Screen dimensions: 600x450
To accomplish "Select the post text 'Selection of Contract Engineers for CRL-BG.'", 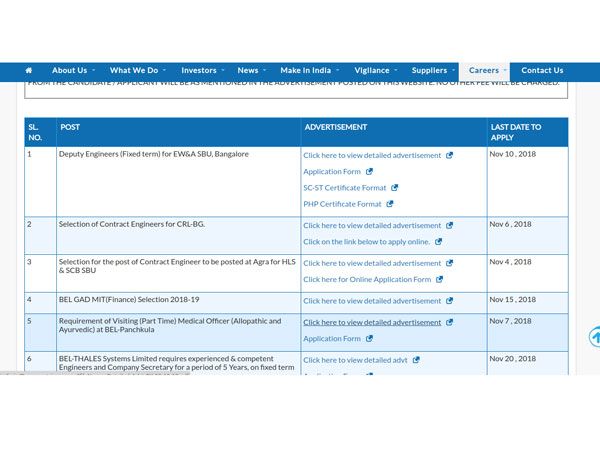I will point(132,224).
